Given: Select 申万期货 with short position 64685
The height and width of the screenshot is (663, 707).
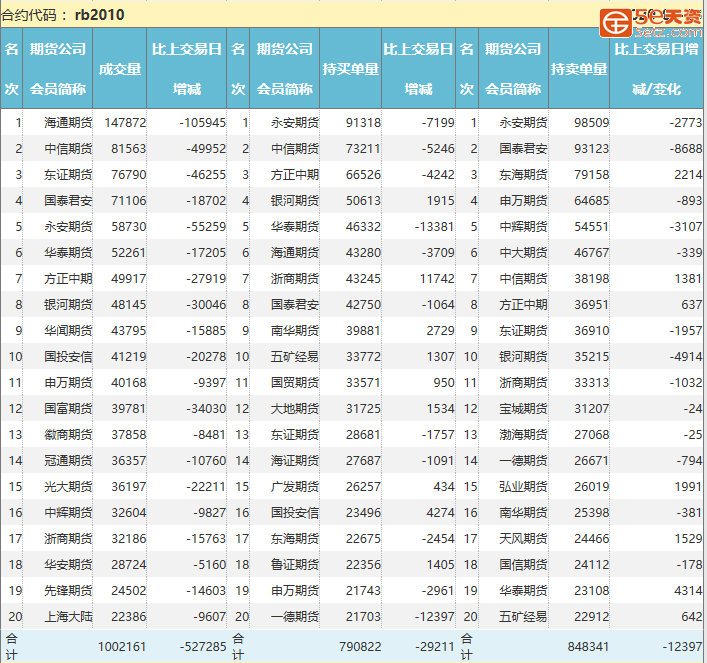Looking at the screenshot, I should pyautogui.click(x=523, y=201).
